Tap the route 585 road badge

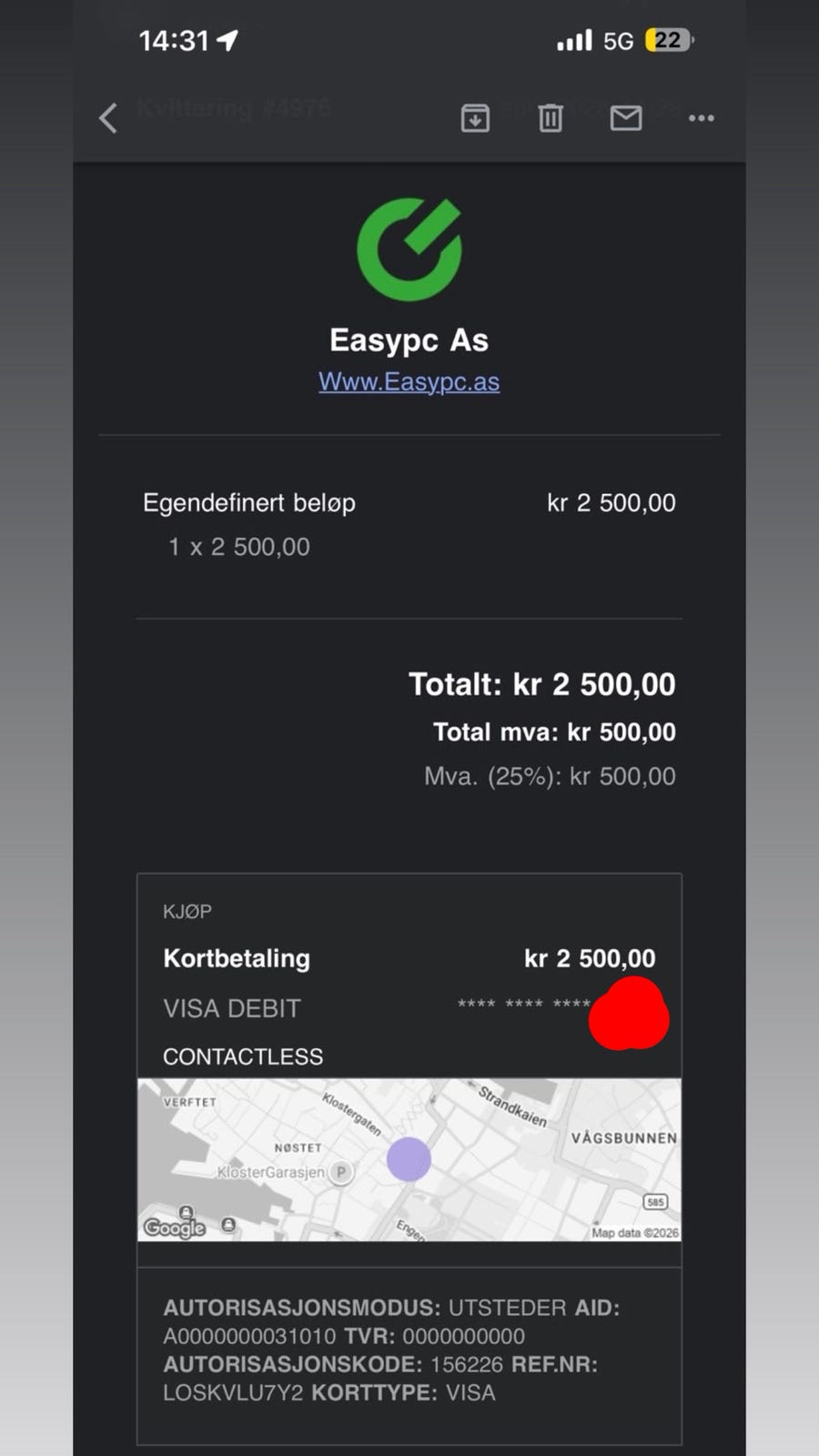(x=655, y=1202)
